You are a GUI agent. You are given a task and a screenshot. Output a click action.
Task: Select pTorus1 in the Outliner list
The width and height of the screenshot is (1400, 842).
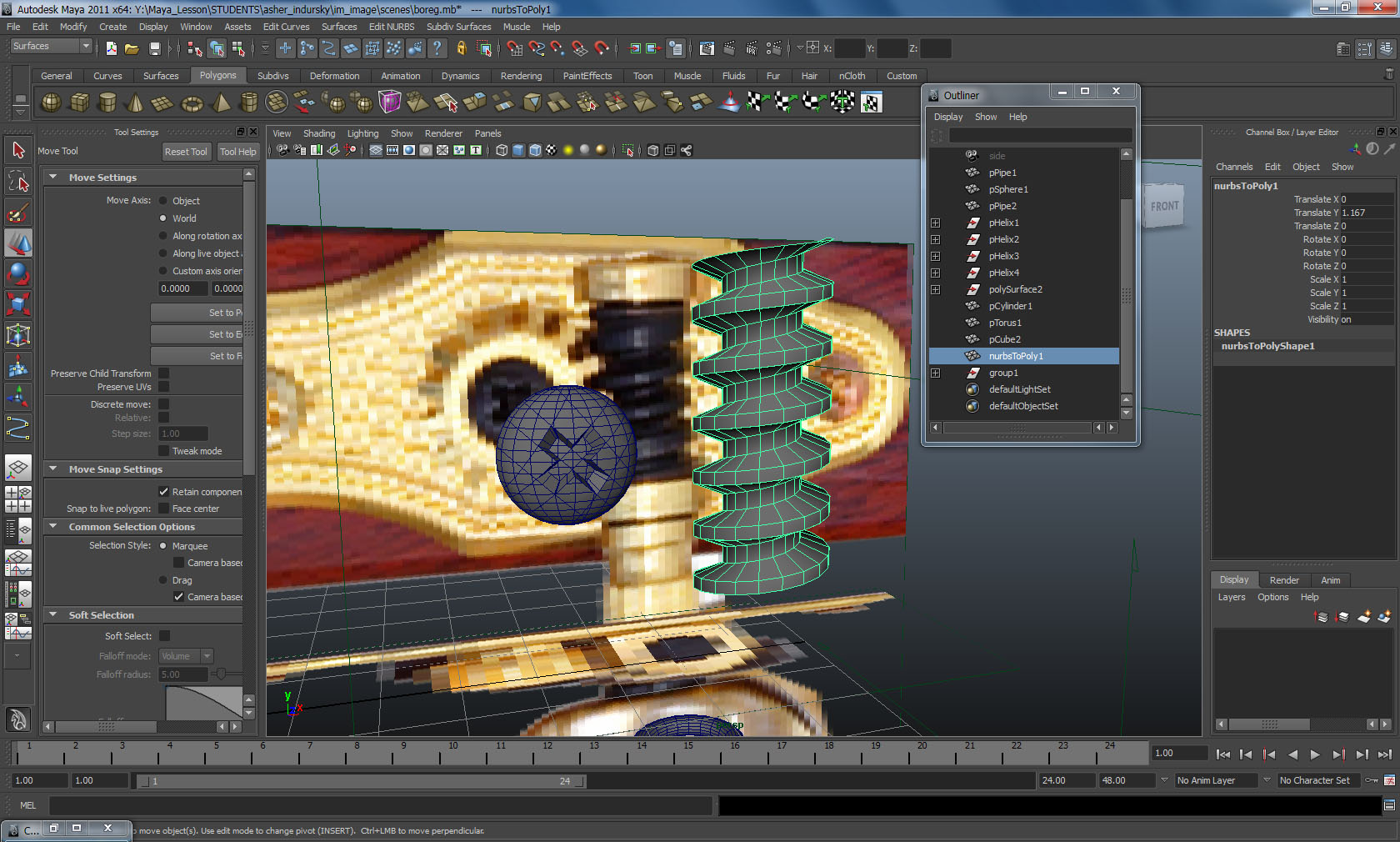(1005, 323)
